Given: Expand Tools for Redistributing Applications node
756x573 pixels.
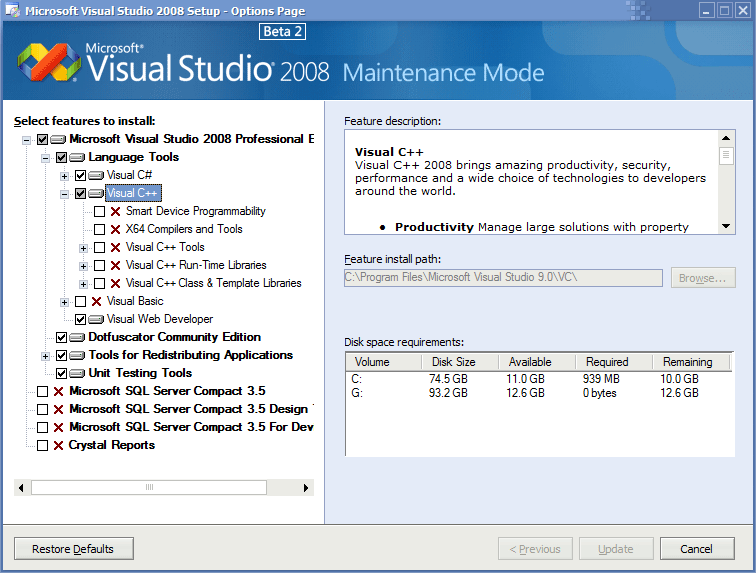Looking at the screenshot, I should [45, 356].
